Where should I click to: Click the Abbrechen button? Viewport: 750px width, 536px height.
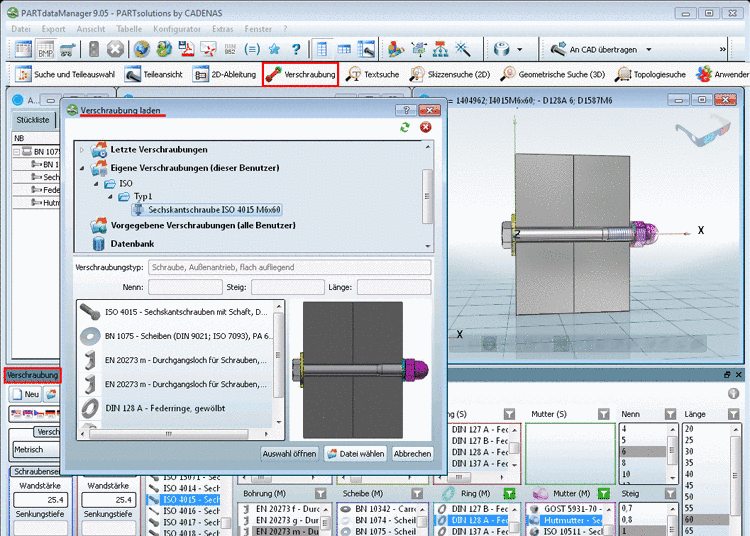pyautogui.click(x=412, y=453)
